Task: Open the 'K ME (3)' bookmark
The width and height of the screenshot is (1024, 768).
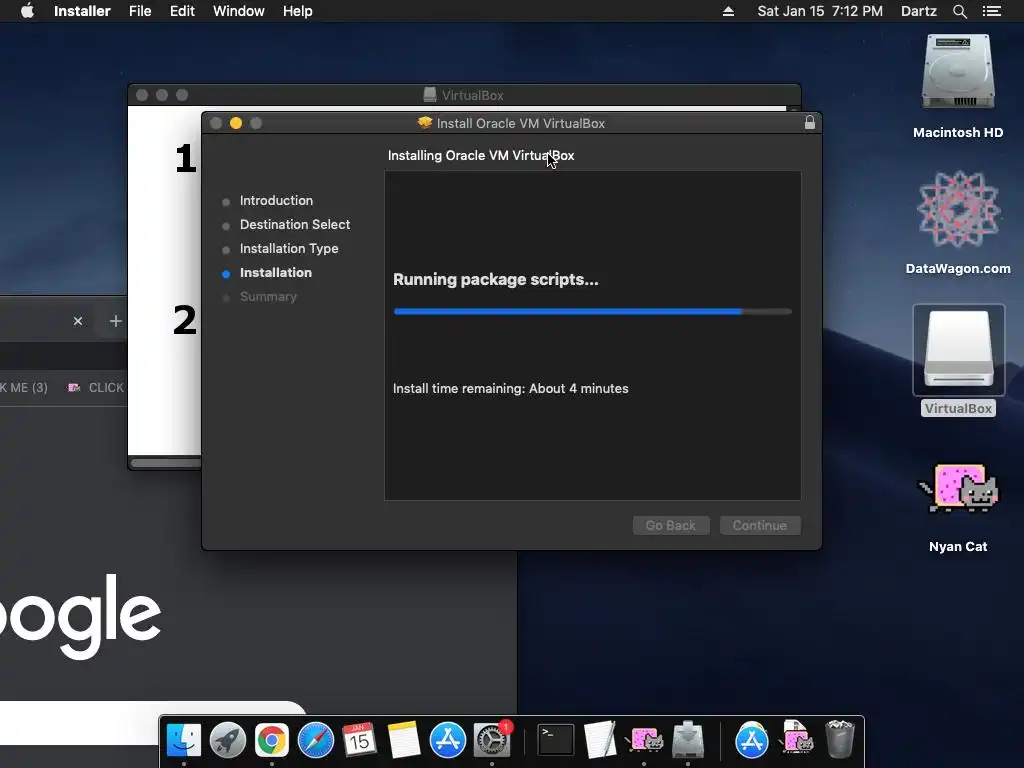Action: (24, 388)
